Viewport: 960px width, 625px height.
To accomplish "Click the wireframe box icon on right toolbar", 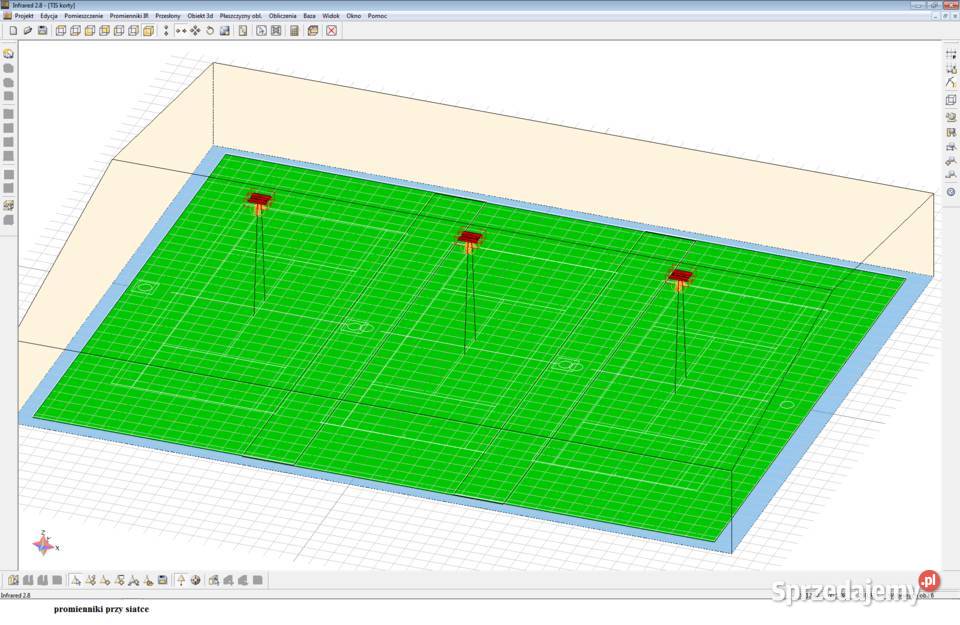I will pos(951,100).
